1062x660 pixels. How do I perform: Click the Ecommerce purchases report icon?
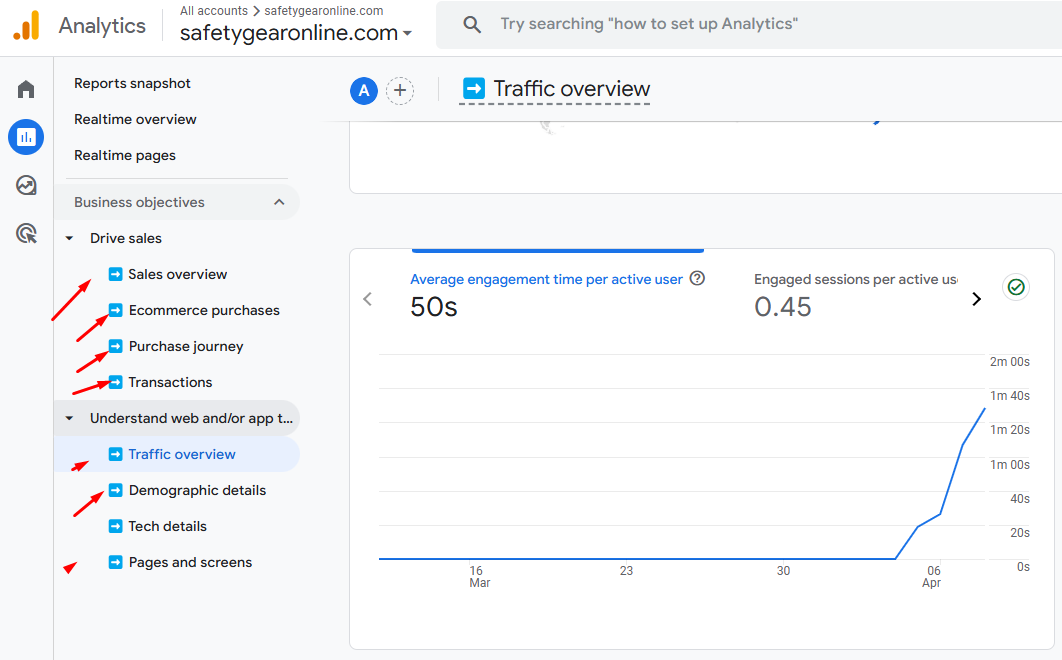(x=116, y=310)
